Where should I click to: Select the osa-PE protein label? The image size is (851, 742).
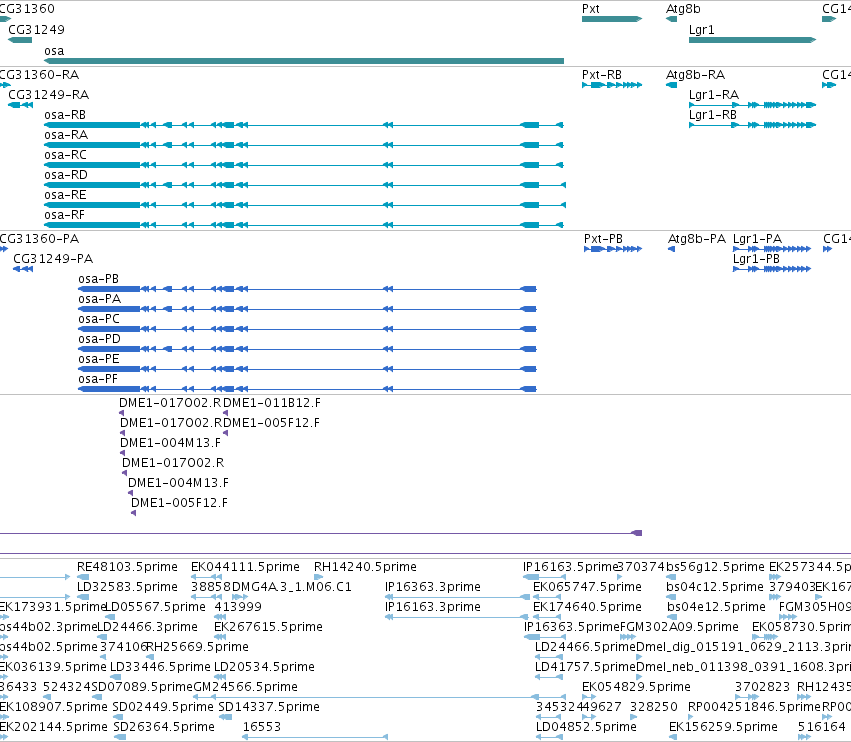(x=99, y=359)
